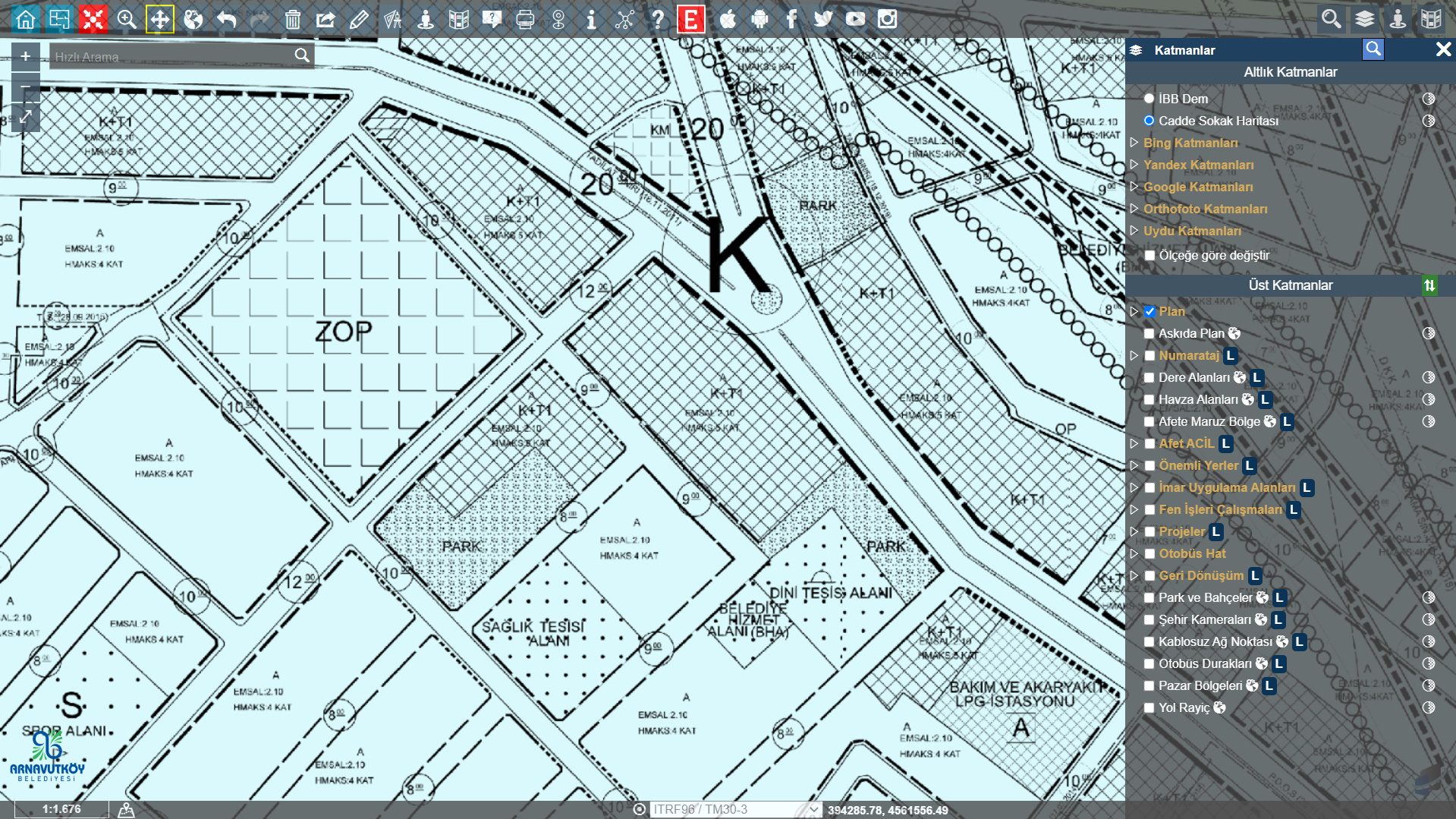Click the map zoom in plus button

[x=26, y=56]
